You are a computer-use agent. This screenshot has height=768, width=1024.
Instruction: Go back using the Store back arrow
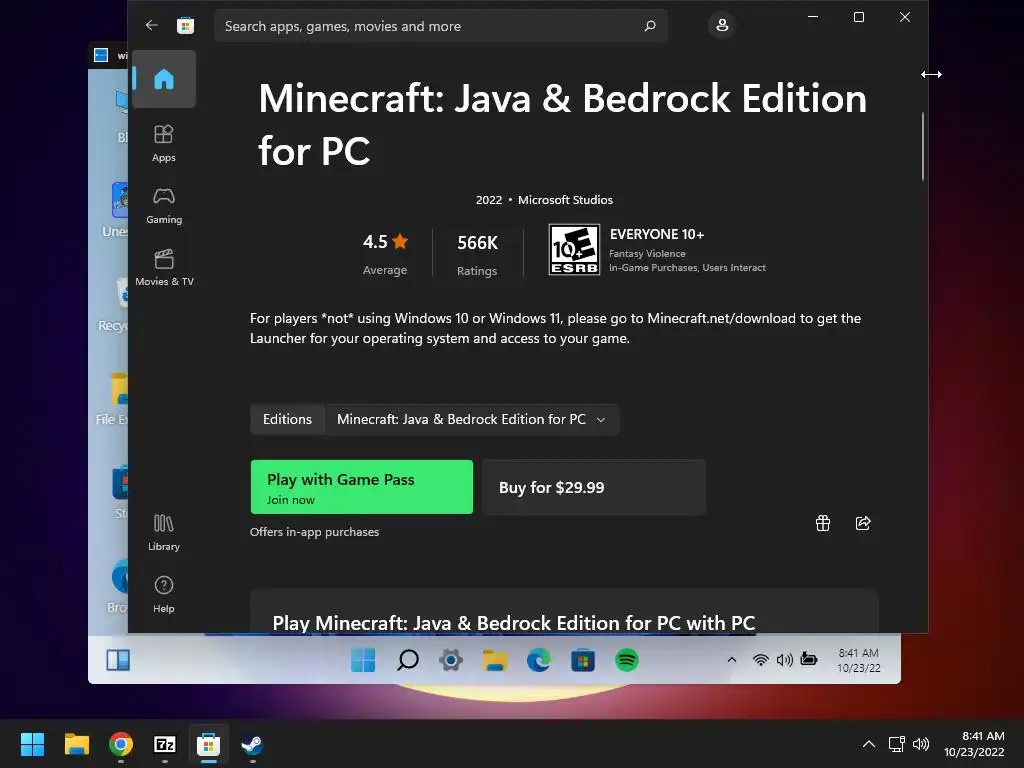tap(152, 25)
